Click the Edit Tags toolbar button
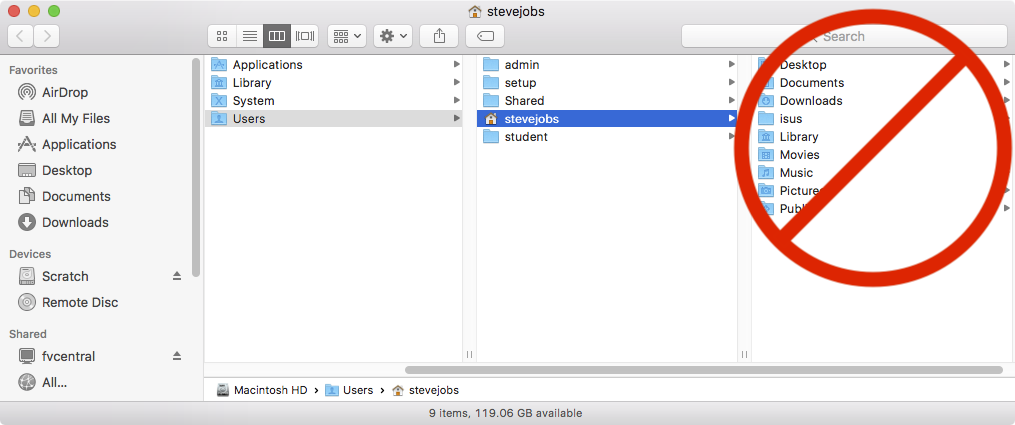Screen dimensions: 1015x425 click(x=485, y=36)
